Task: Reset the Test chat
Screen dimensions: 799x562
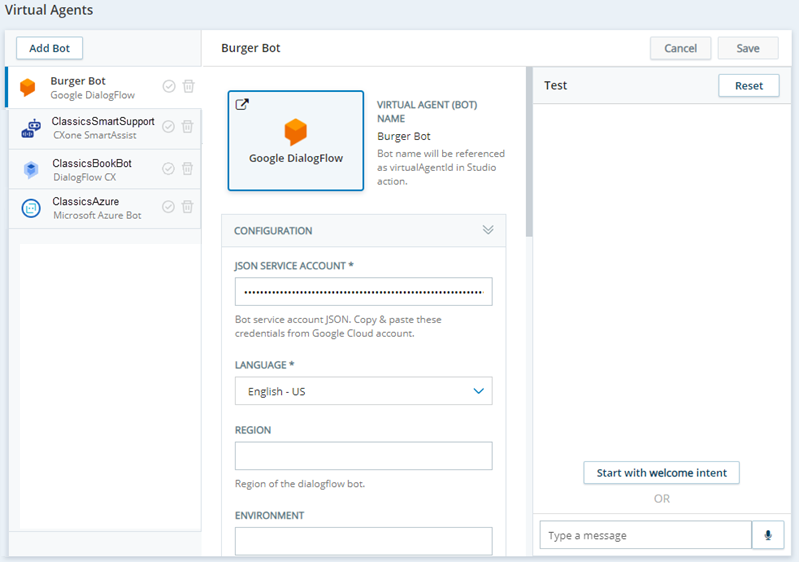Action: [749, 86]
